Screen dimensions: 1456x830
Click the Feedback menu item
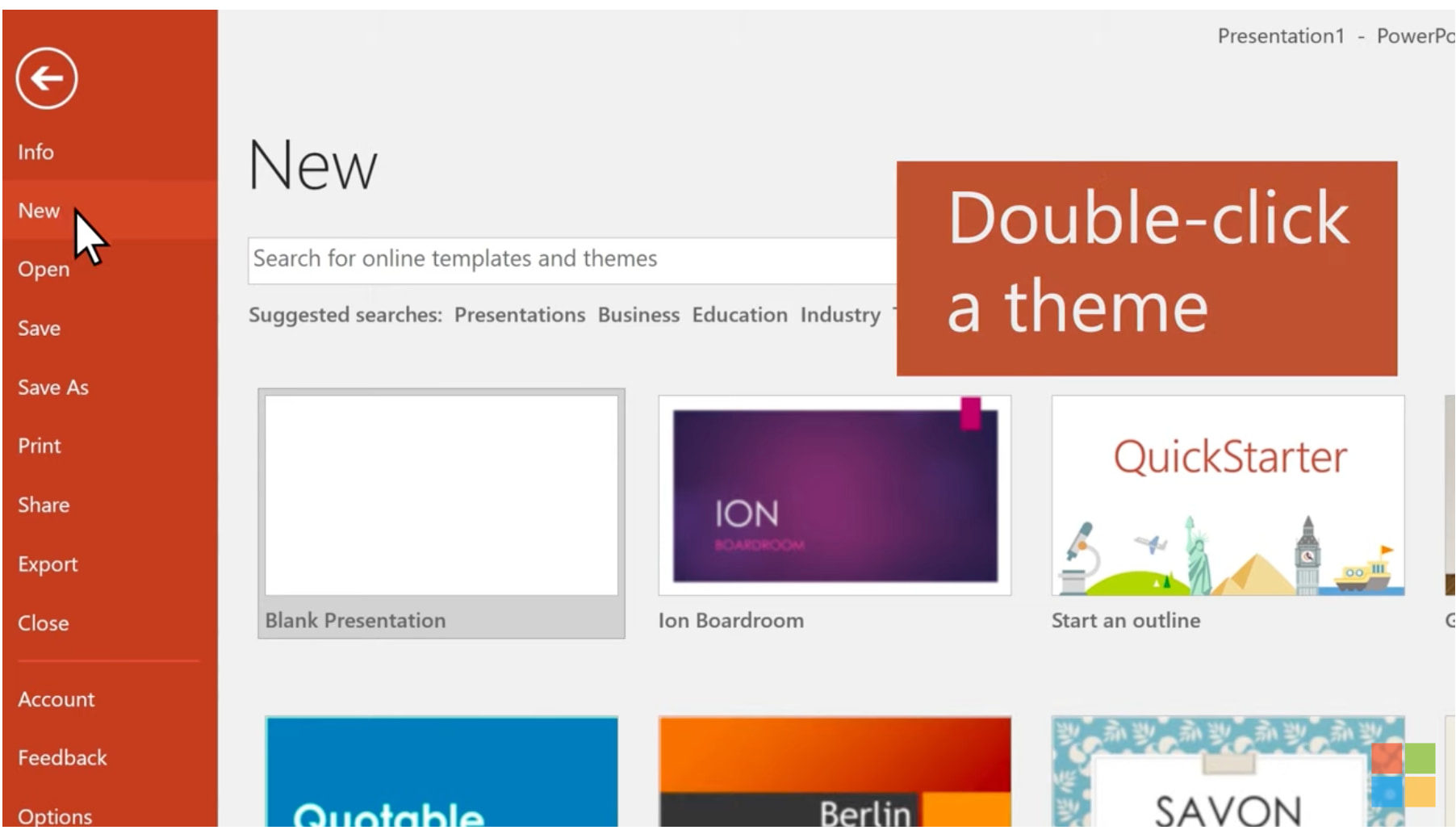point(62,757)
